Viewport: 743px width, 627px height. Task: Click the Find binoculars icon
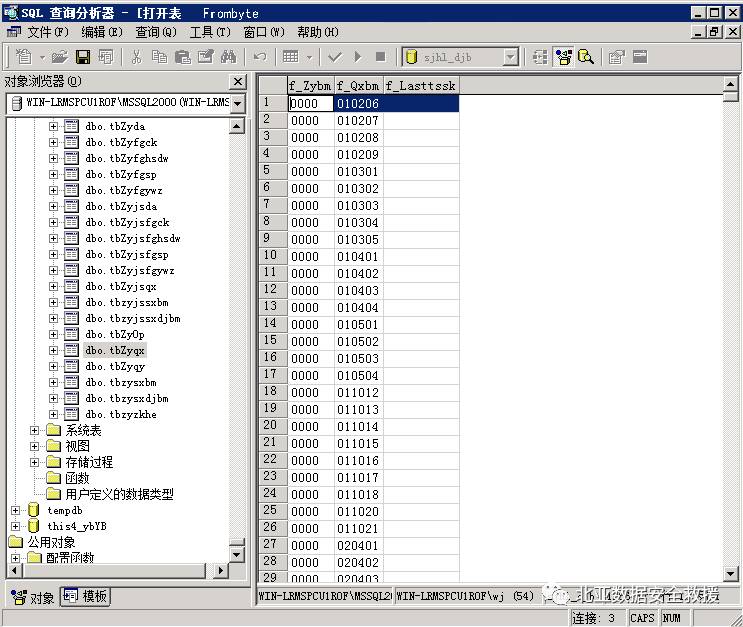pos(228,57)
